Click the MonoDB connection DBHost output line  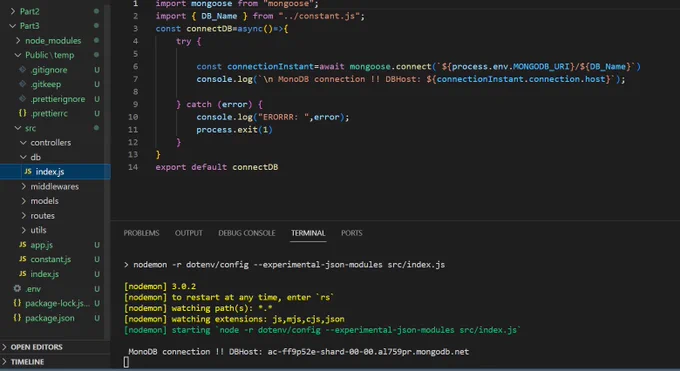(298, 351)
